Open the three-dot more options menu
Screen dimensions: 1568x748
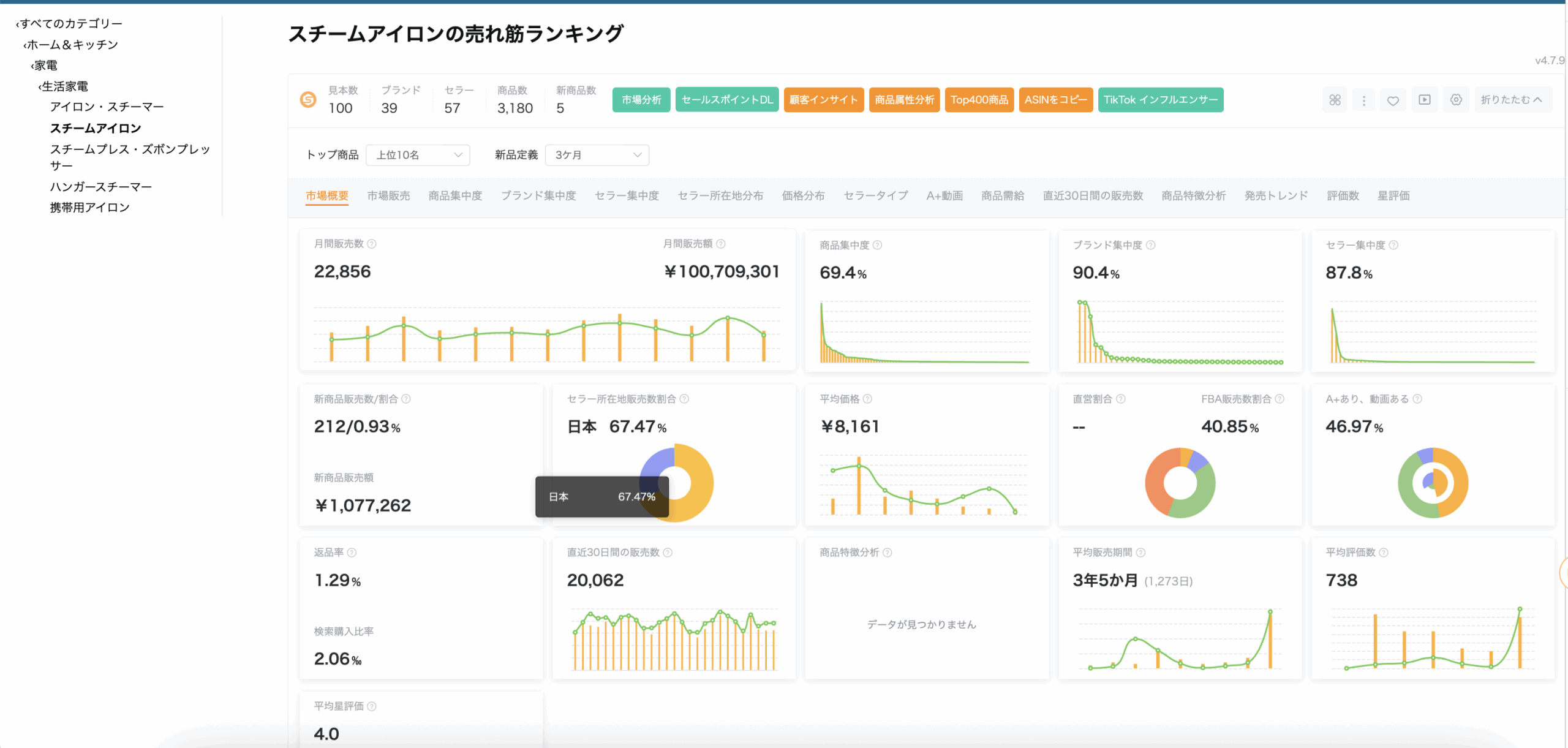pyautogui.click(x=1363, y=100)
